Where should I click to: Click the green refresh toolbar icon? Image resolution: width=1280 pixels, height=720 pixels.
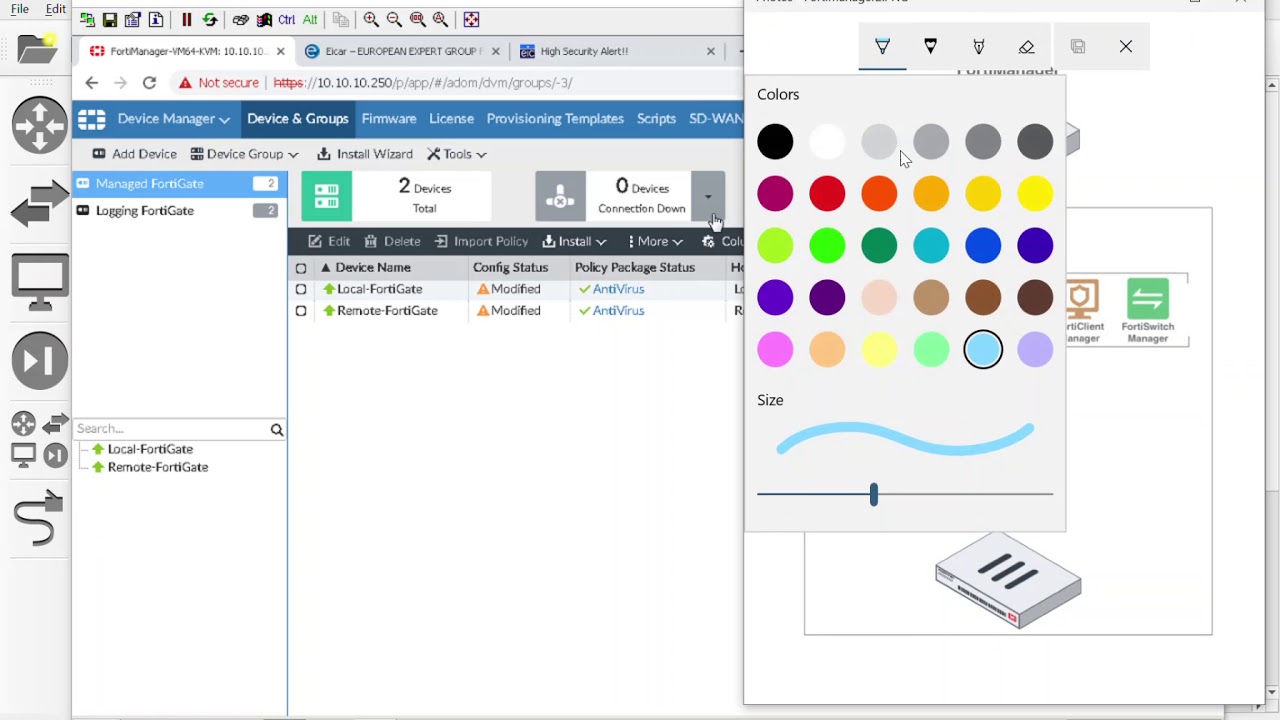(210, 19)
